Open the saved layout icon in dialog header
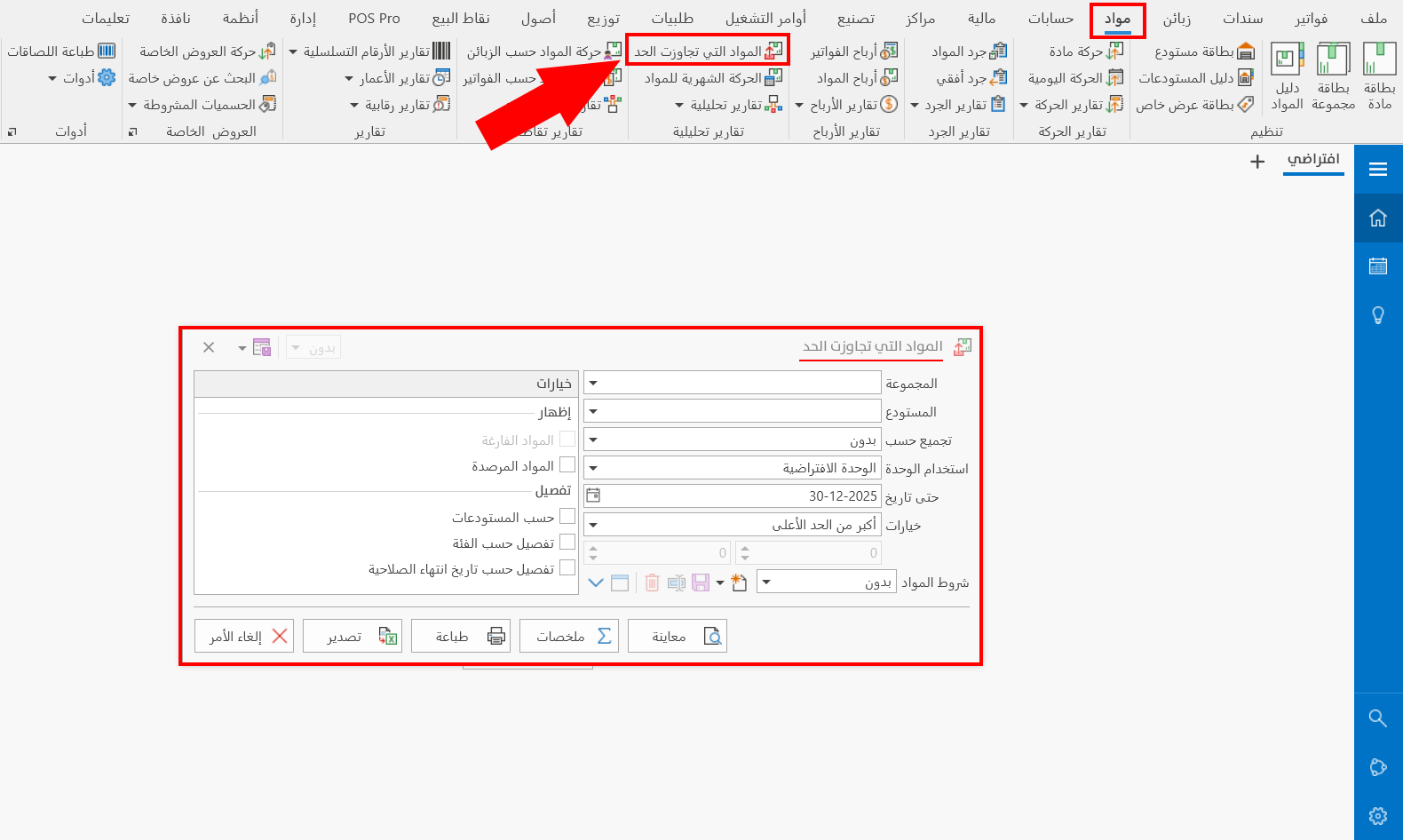The image size is (1403, 840). coord(261,347)
